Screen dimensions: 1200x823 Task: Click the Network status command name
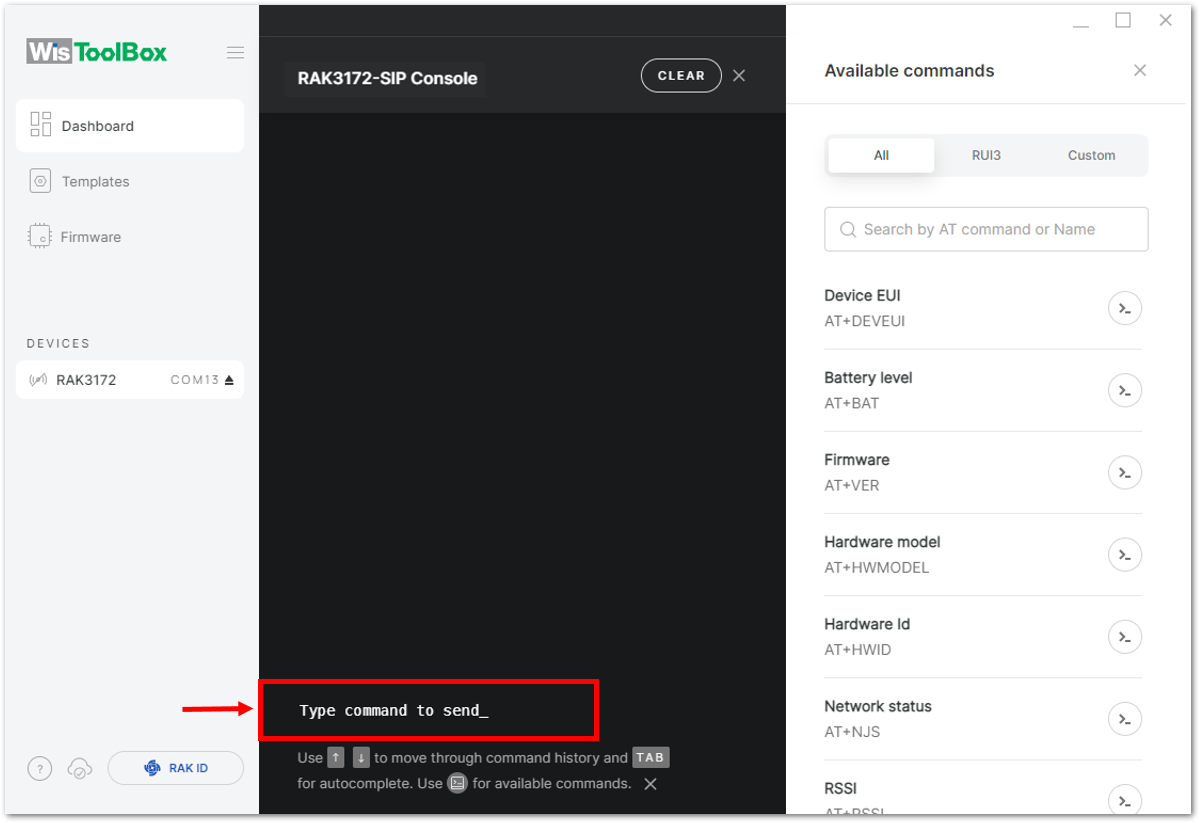pyautogui.click(x=878, y=706)
